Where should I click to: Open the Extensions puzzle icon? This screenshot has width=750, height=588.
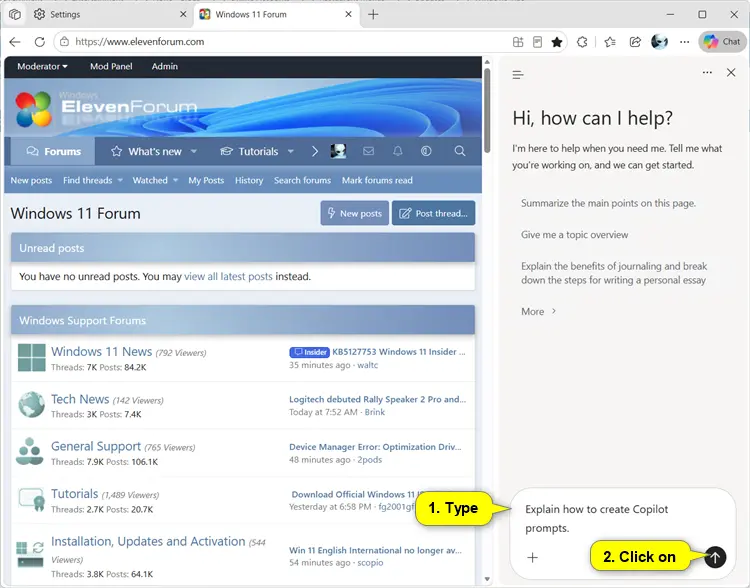[582, 42]
